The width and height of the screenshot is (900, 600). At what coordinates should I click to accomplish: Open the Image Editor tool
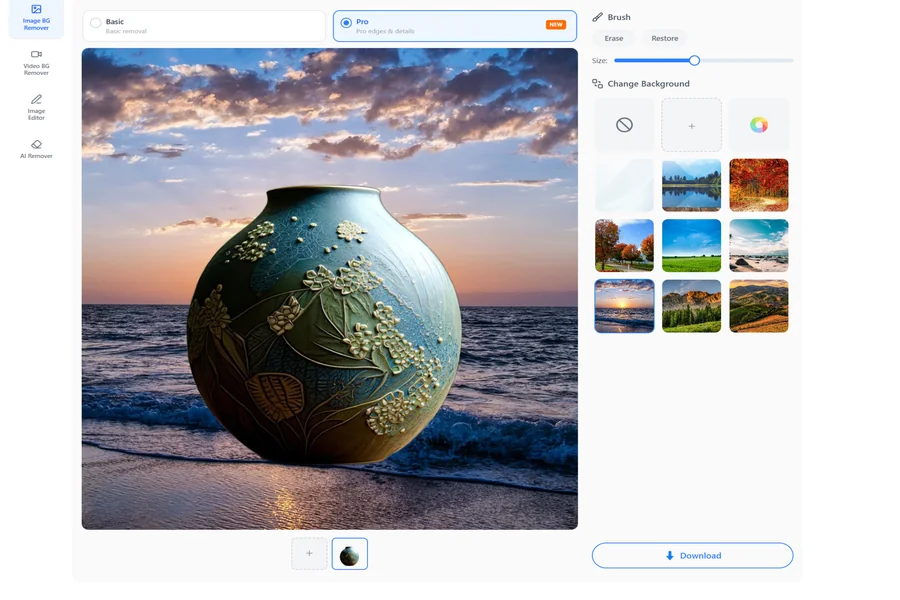point(36,107)
